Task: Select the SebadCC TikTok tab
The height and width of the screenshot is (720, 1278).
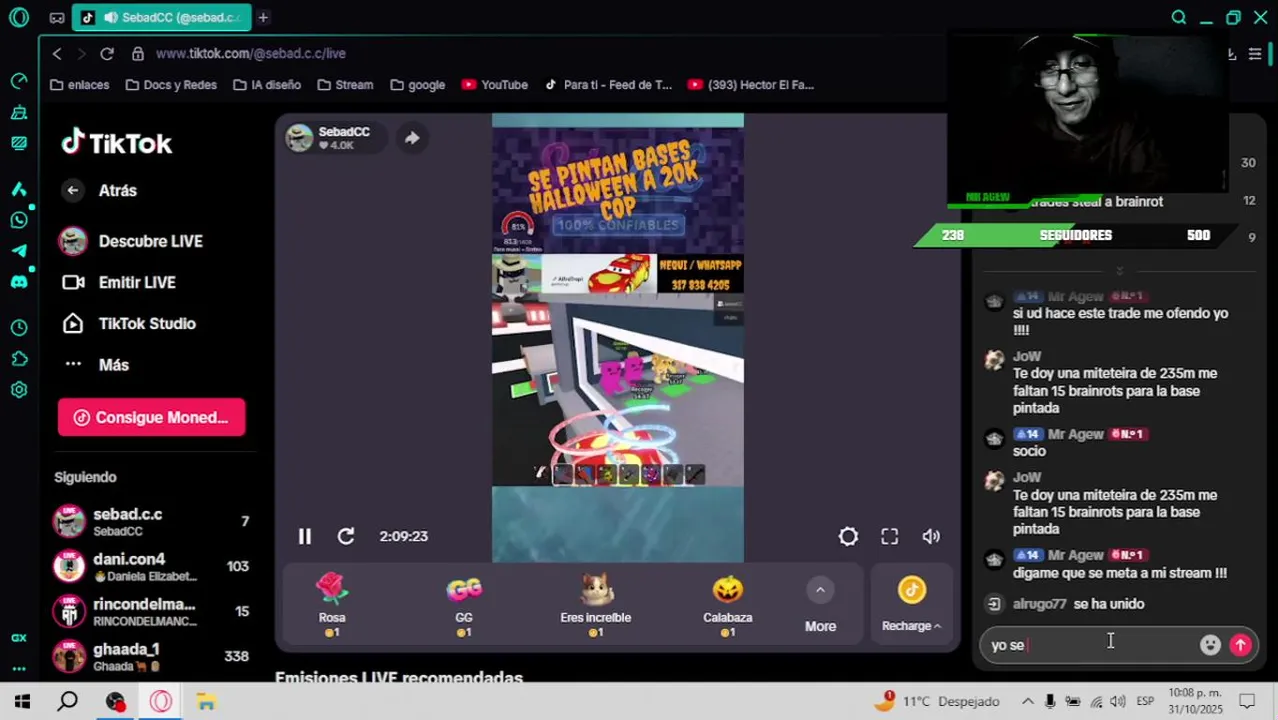Action: pyautogui.click(x=163, y=17)
